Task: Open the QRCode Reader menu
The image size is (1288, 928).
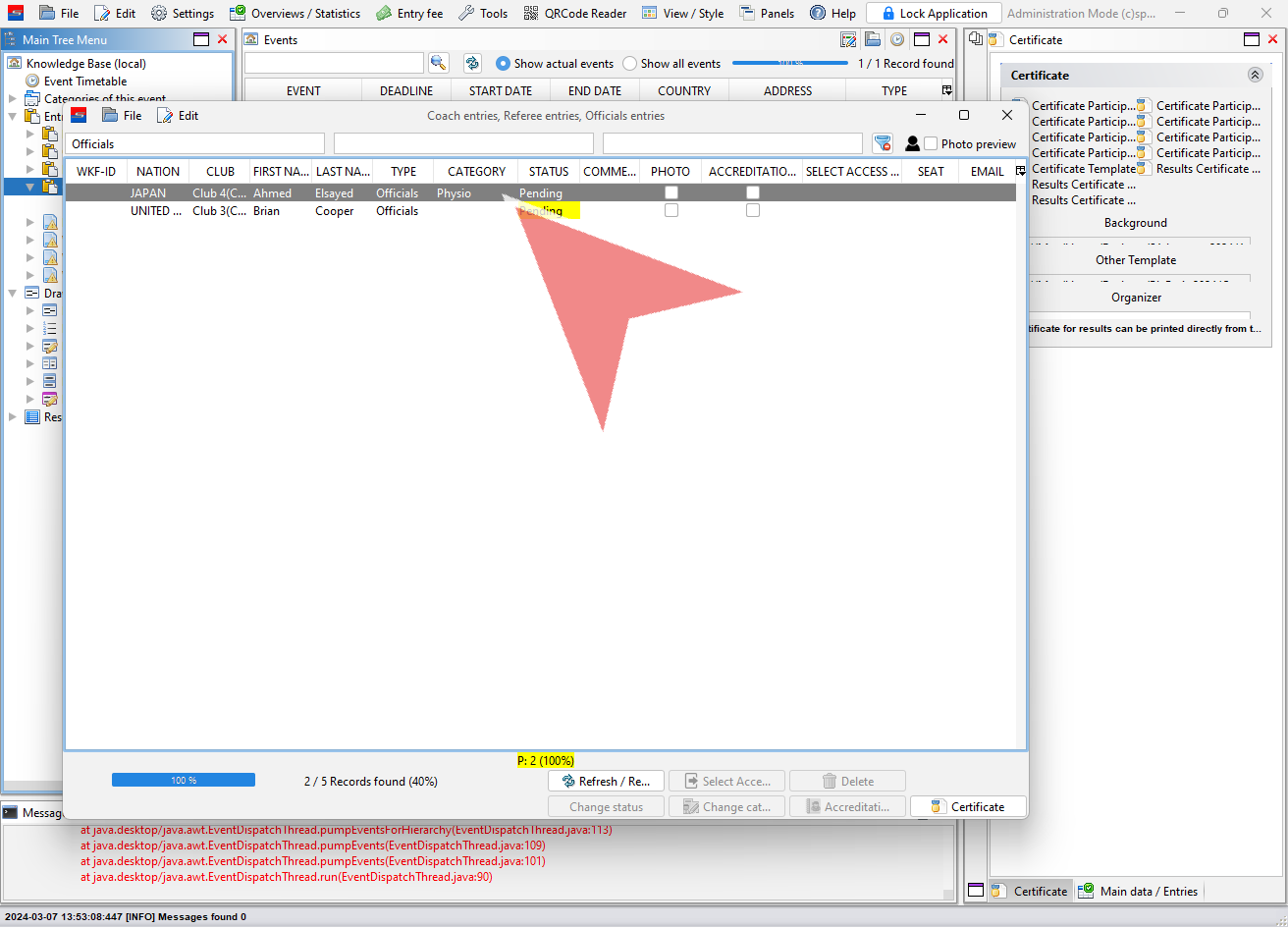Action: pos(574,14)
